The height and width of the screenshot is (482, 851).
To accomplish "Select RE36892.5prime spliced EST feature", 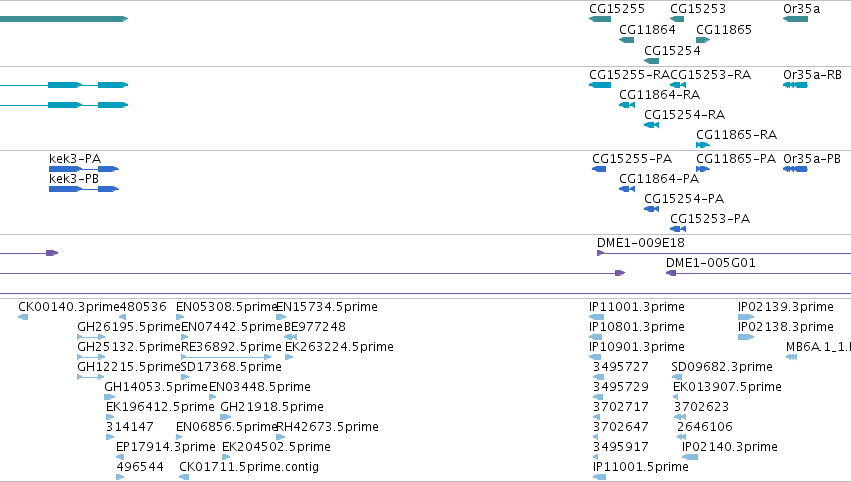I will pyautogui.click(x=226, y=357).
